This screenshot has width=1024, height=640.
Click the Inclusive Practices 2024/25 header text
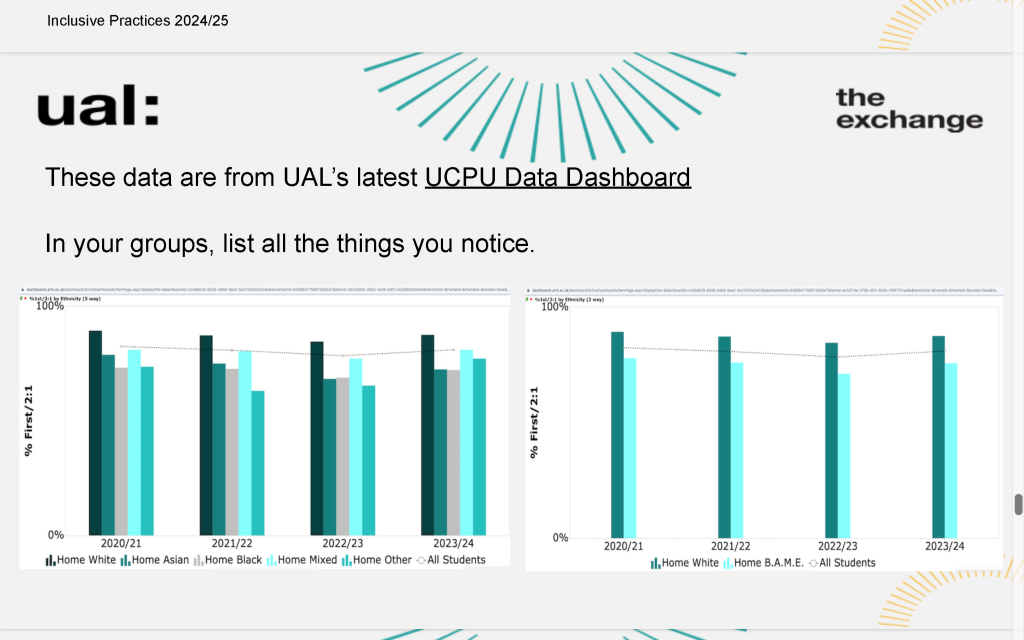tap(138, 21)
